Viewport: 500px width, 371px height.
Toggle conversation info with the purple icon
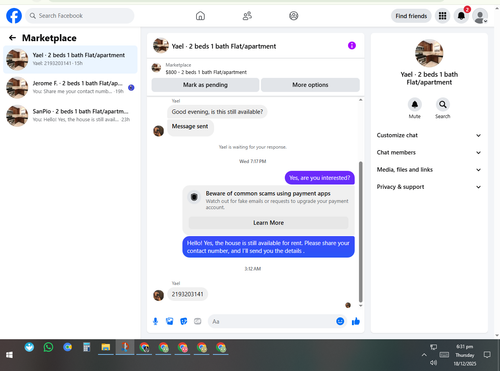coord(352,45)
